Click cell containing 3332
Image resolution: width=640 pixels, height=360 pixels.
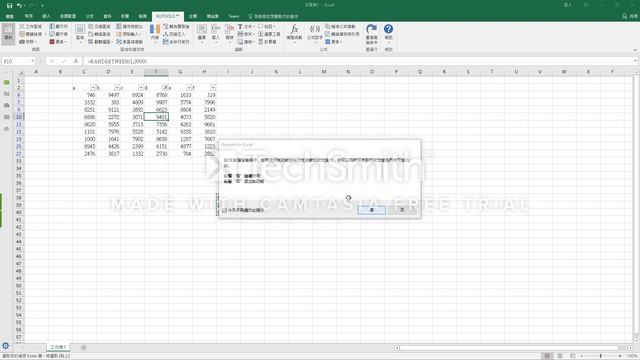(x=84, y=102)
